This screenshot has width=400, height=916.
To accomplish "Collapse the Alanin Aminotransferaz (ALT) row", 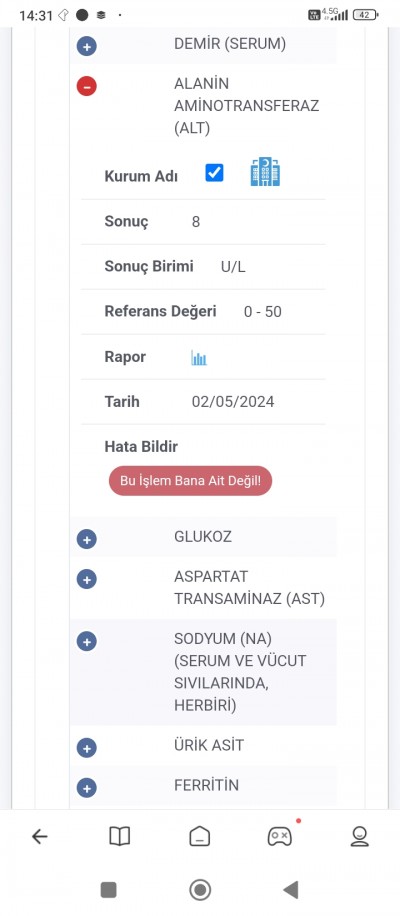I will click(86, 86).
